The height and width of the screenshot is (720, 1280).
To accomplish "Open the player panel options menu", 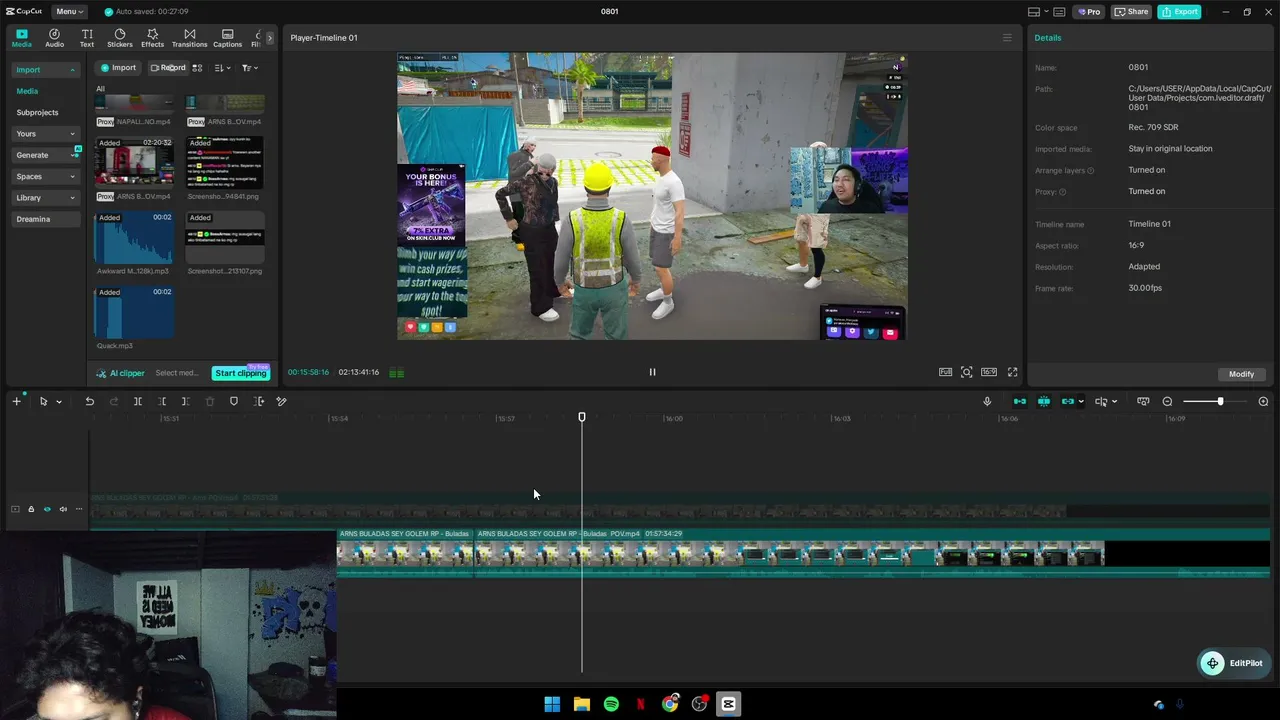I will coord(1007,38).
